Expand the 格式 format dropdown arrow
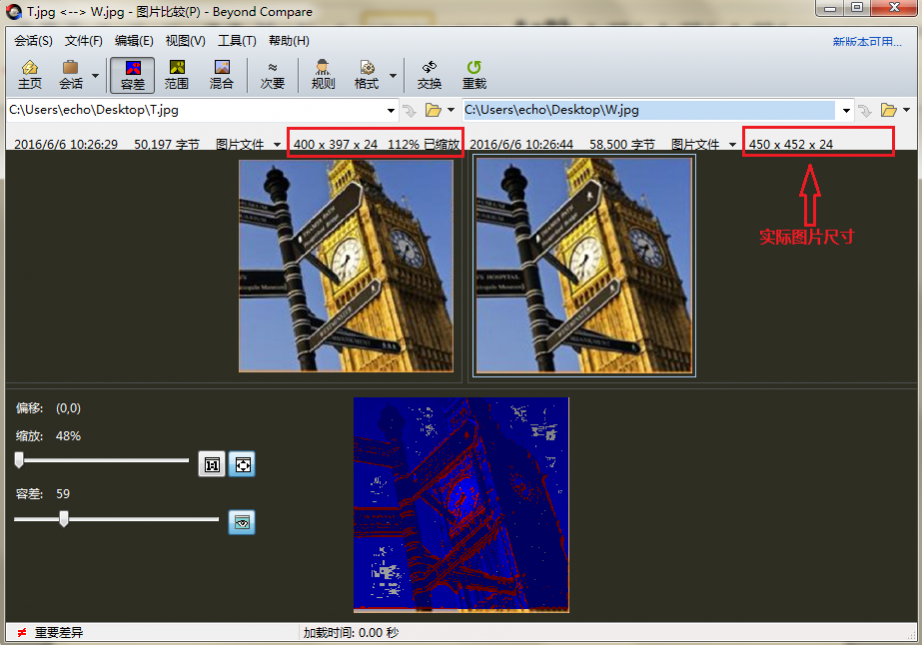Viewport: 922px width, 645px height. click(393, 76)
